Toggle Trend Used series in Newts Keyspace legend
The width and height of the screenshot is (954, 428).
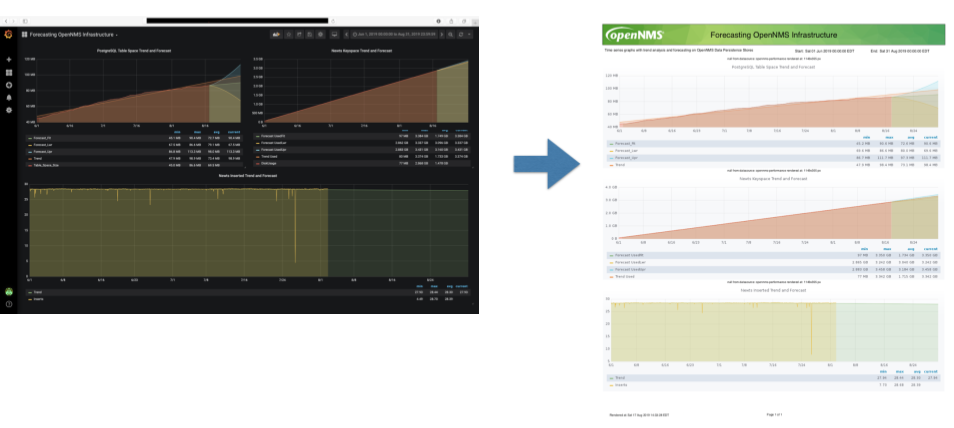pos(273,155)
